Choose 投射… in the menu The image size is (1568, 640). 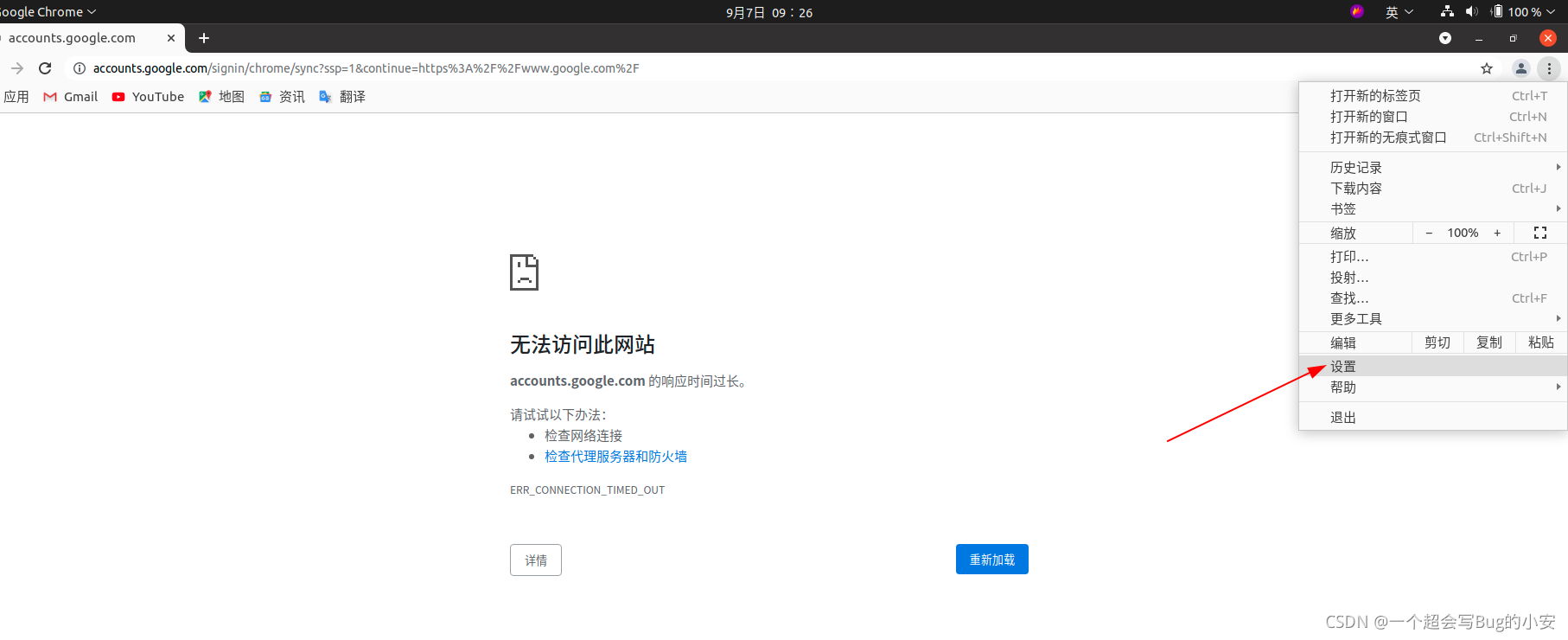point(1433,278)
